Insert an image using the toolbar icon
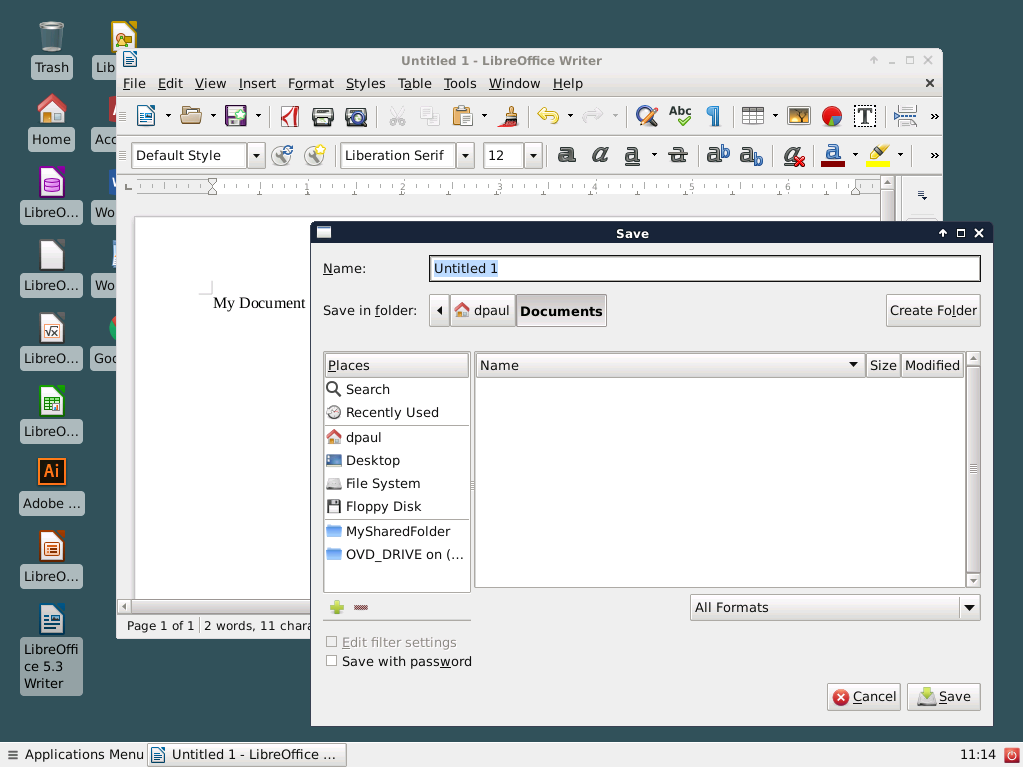 [797, 116]
